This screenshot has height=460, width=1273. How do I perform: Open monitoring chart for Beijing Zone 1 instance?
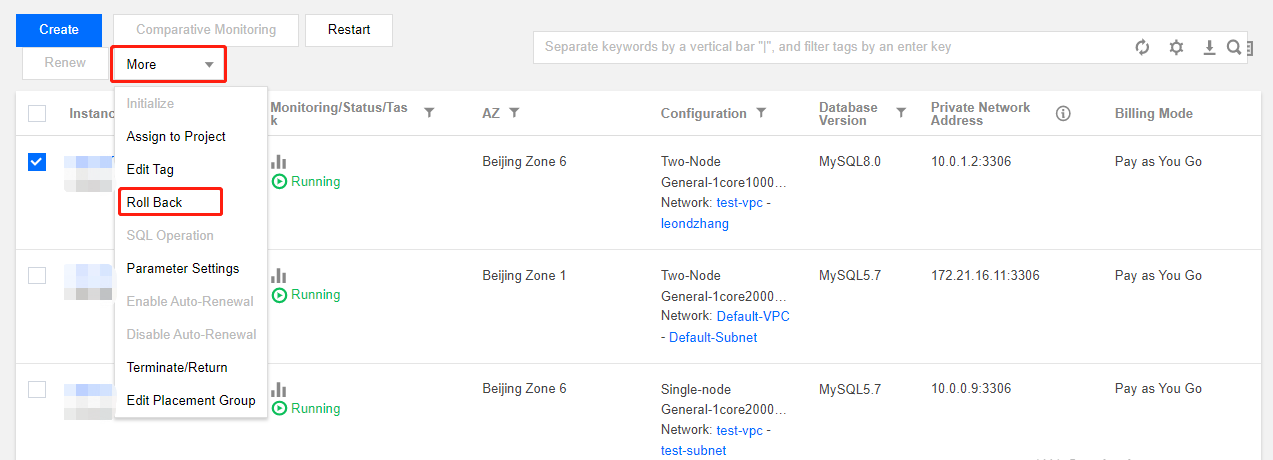pyautogui.click(x=279, y=275)
